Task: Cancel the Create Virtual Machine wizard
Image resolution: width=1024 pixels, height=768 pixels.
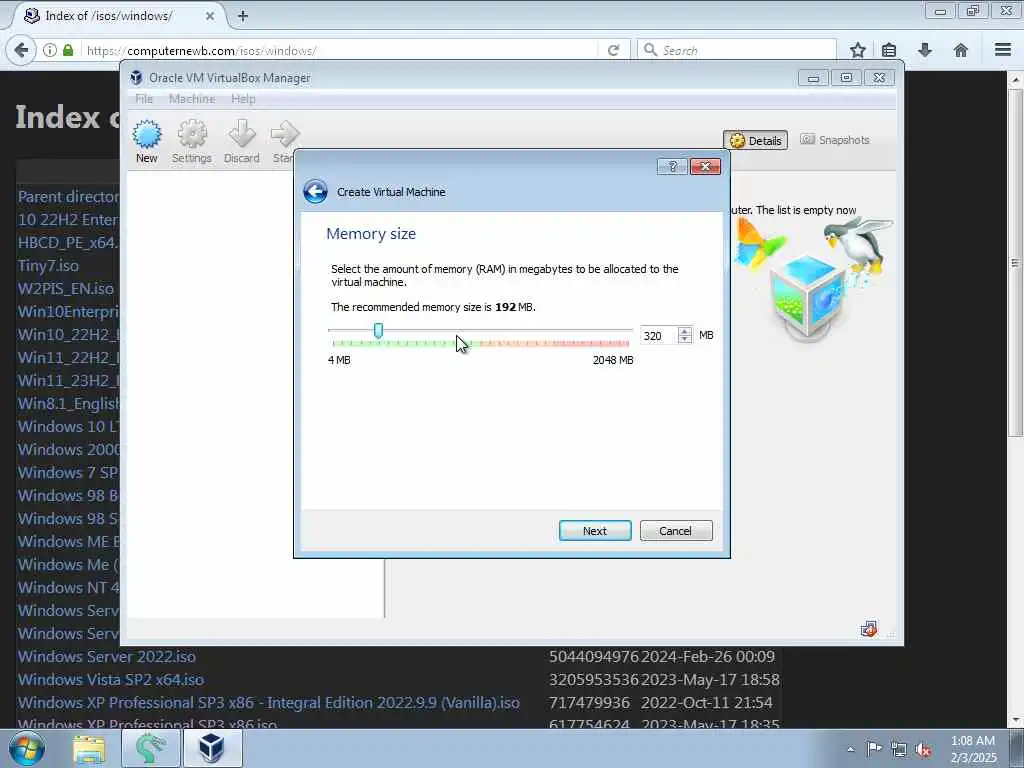Action: [x=676, y=531]
